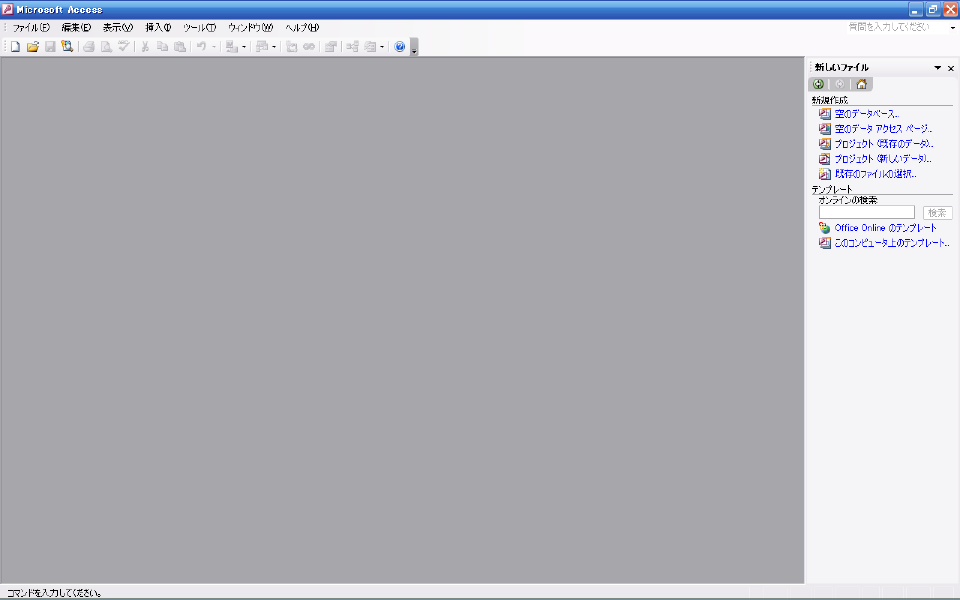Click the Paste clipboard icon

point(180,47)
